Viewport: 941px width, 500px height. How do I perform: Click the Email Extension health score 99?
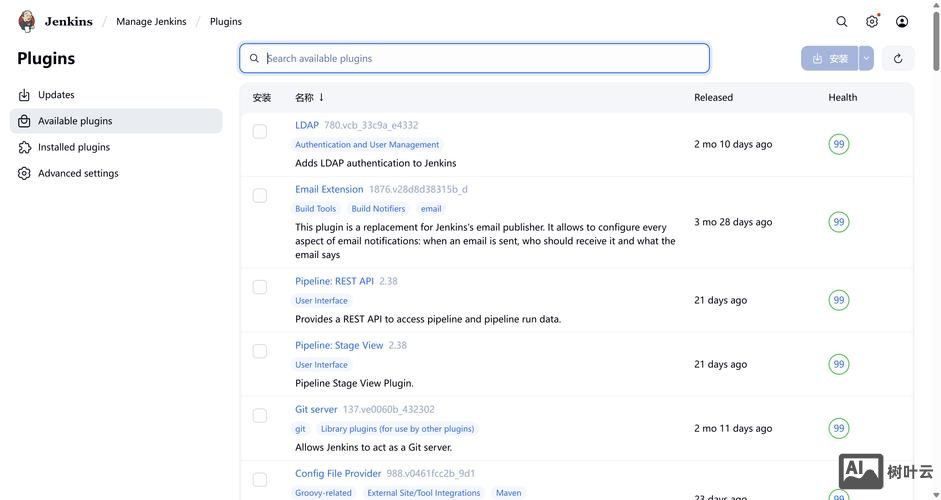(x=838, y=222)
